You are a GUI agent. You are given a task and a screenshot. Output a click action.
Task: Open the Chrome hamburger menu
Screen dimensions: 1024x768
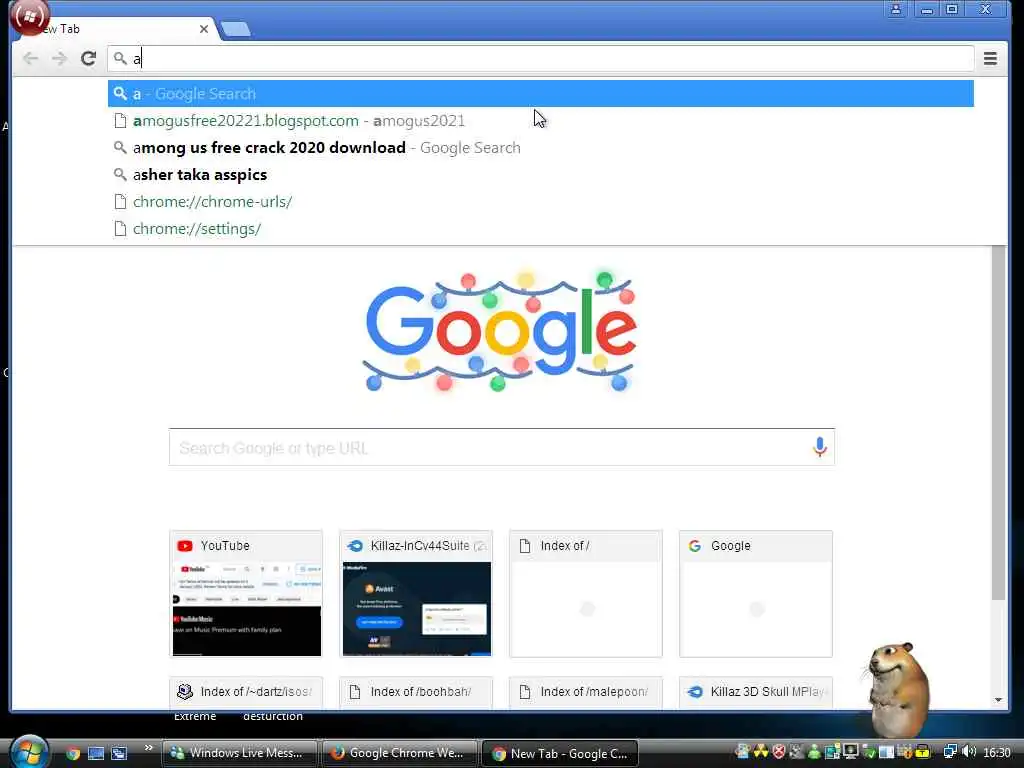(x=990, y=59)
